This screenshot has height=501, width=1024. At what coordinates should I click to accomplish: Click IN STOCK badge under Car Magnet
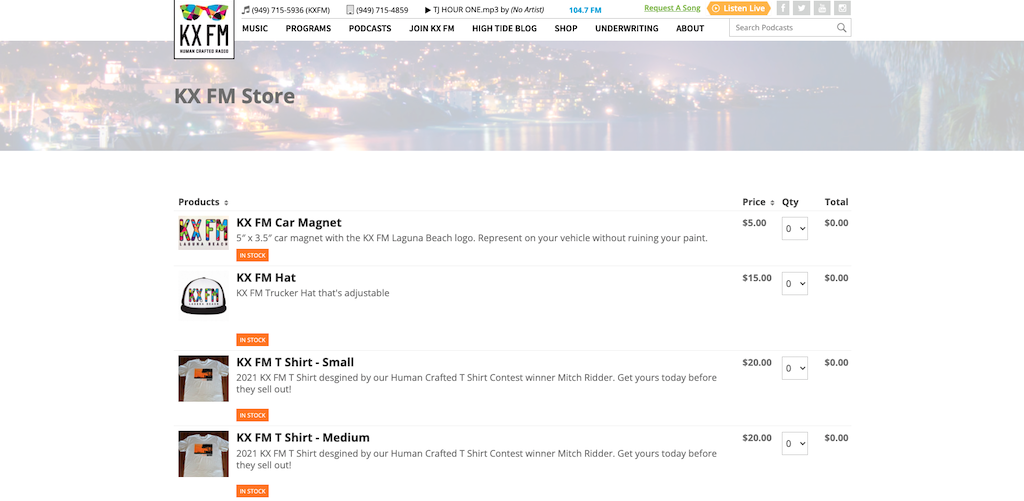pyautogui.click(x=252, y=255)
